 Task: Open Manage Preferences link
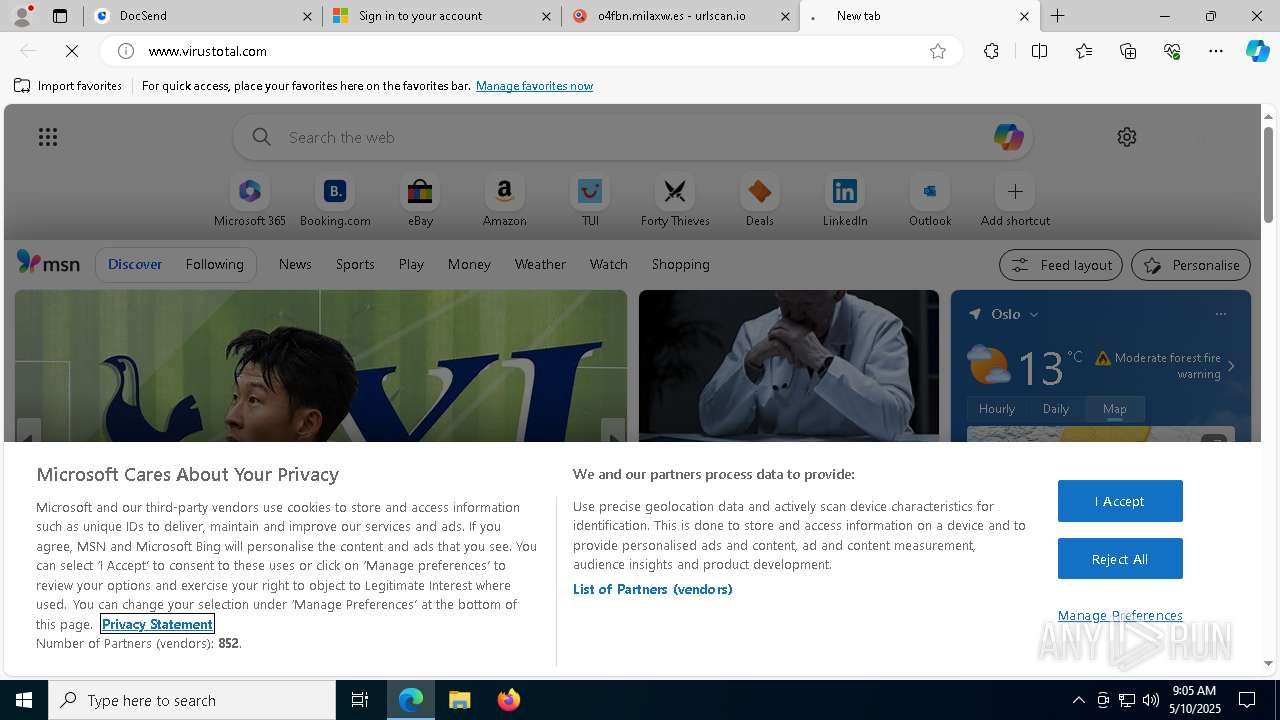click(1120, 615)
